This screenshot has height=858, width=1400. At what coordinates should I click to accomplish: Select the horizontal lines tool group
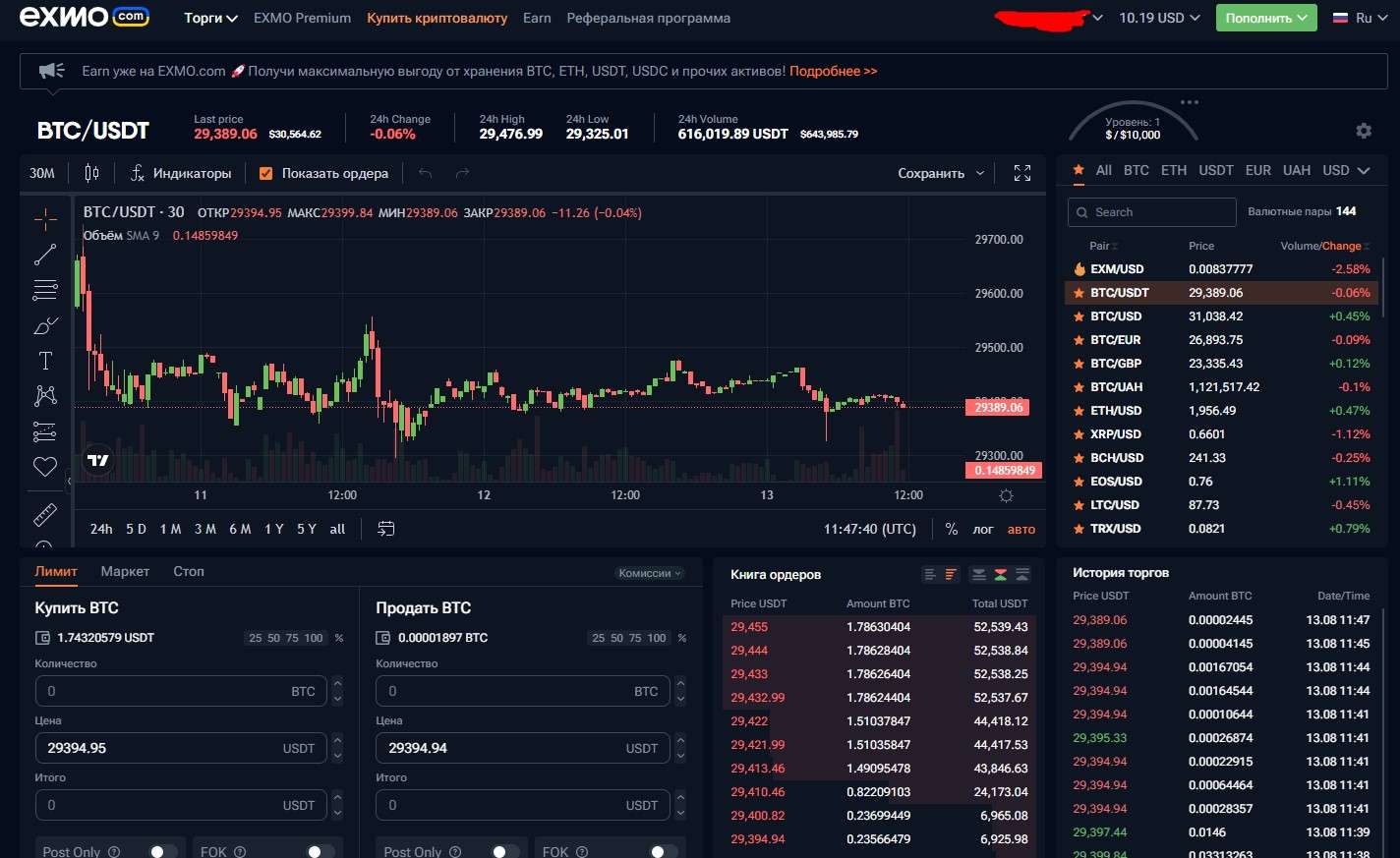pyautogui.click(x=45, y=290)
